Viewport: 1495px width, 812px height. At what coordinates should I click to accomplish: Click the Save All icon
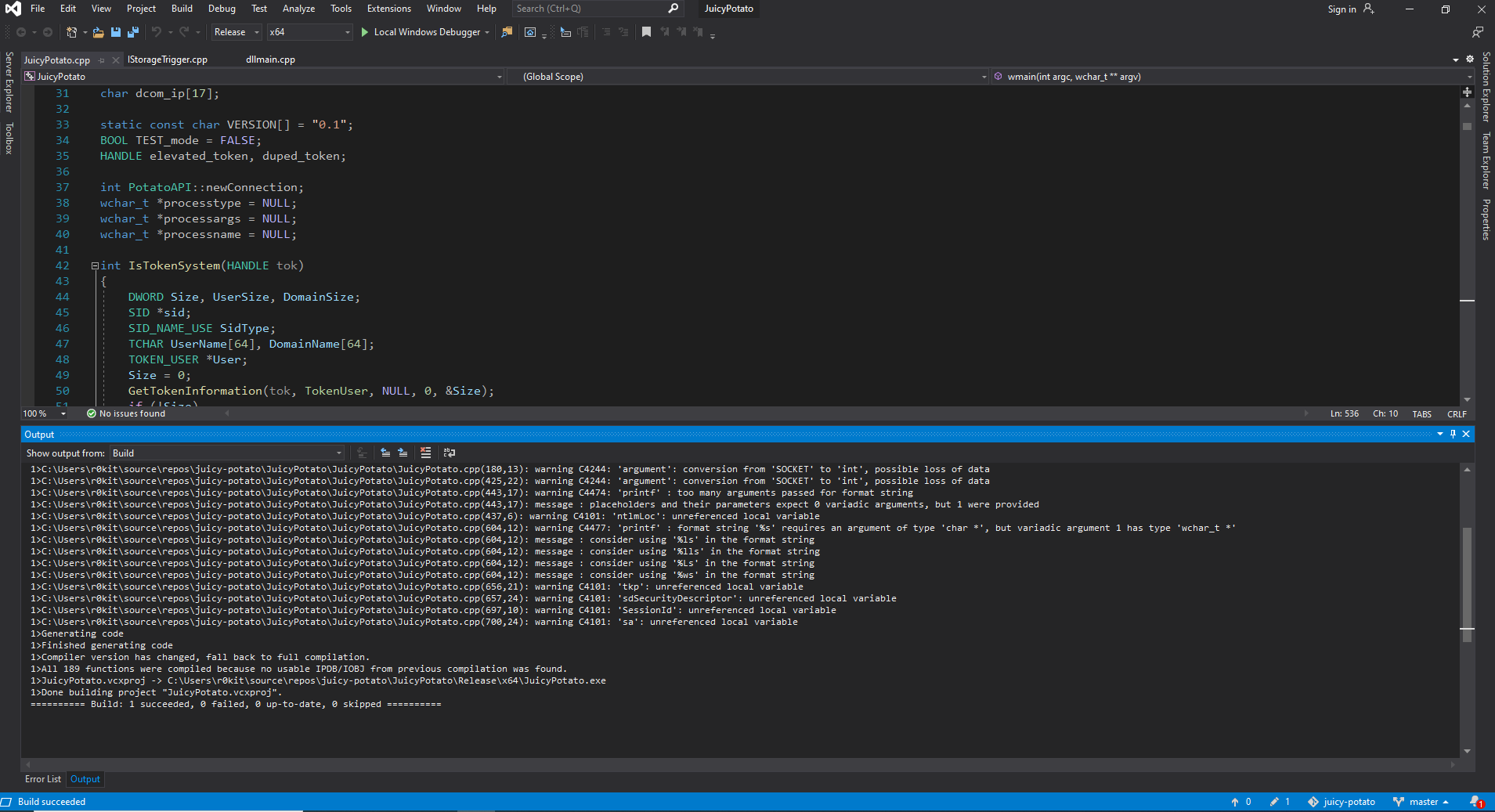(133, 32)
